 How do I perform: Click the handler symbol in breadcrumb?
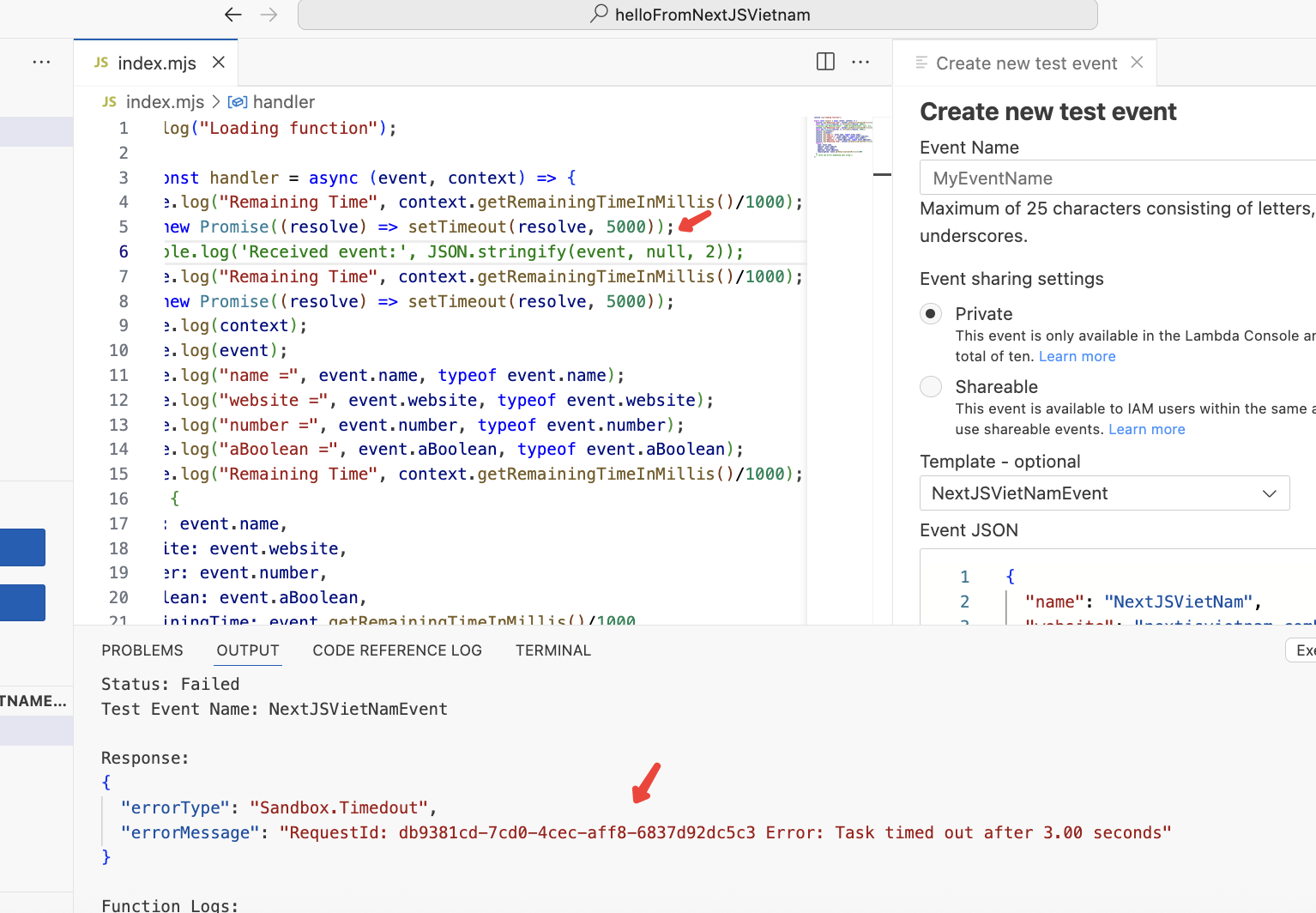tap(283, 102)
